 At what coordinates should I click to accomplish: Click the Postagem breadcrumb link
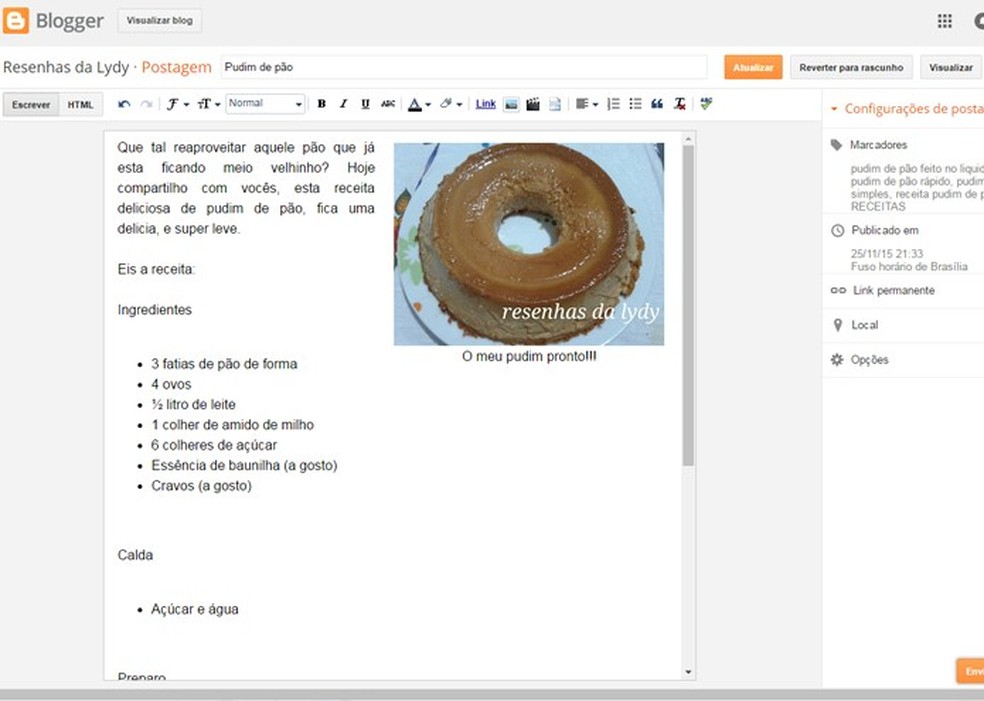(176, 67)
